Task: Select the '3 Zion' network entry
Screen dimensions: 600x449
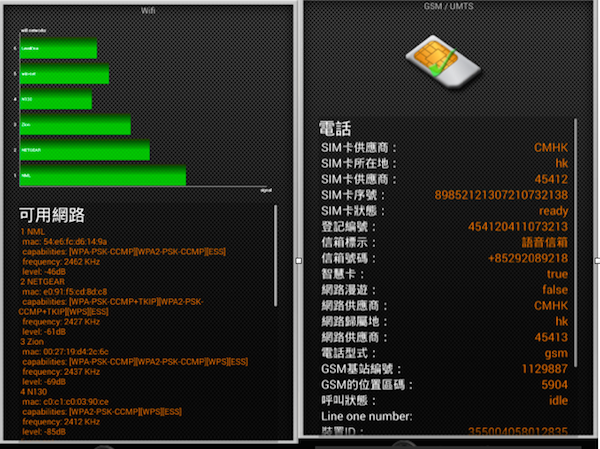Action: tap(32, 341)
